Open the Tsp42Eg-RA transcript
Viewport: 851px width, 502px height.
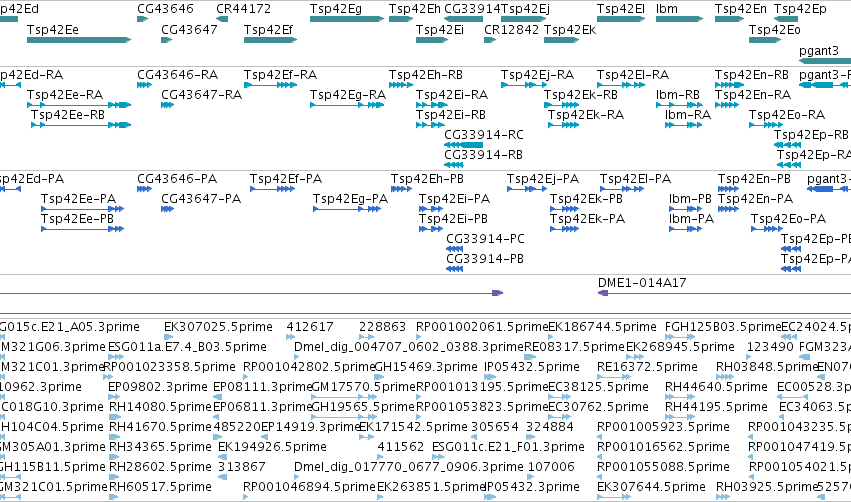click(347, 105)
